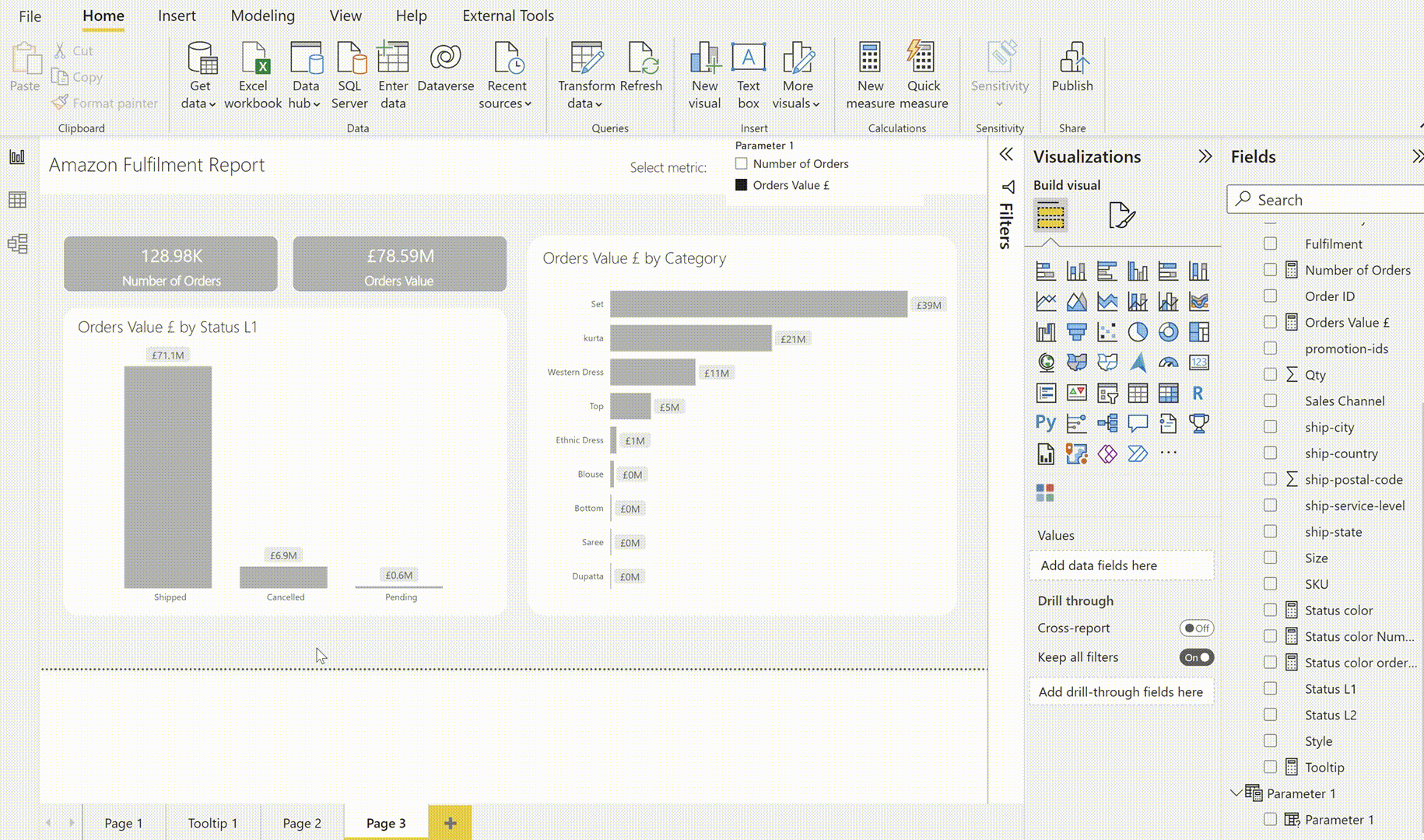1424x840 pixels.
Task: Collapse the Visualizations pane
Action: pos(1205,156)
